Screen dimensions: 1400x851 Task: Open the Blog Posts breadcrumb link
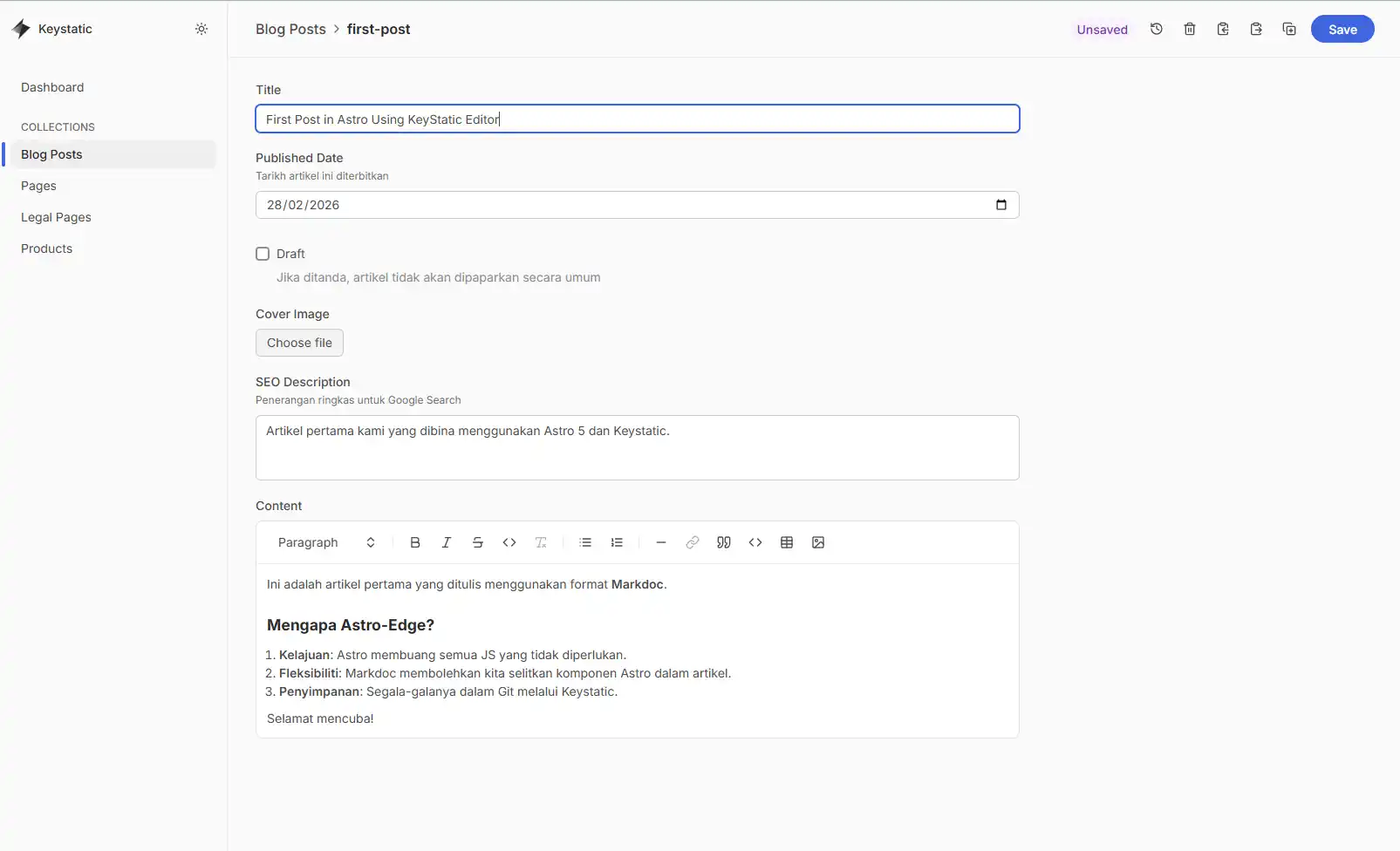point(290,29)
